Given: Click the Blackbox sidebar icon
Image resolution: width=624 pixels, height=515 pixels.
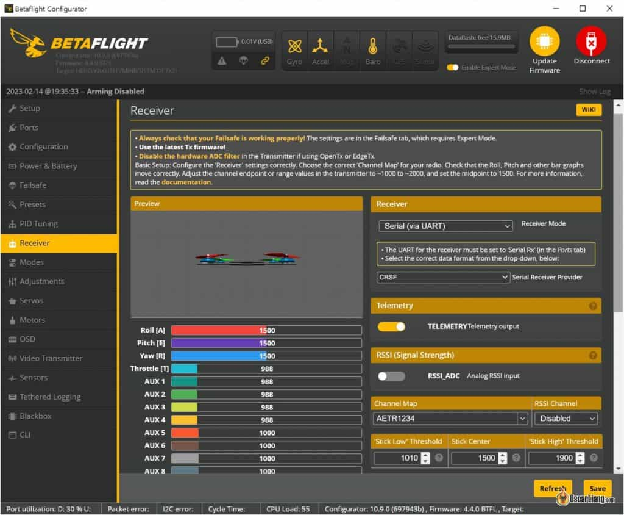Looking at the screenshot, I should pos(12,416).
